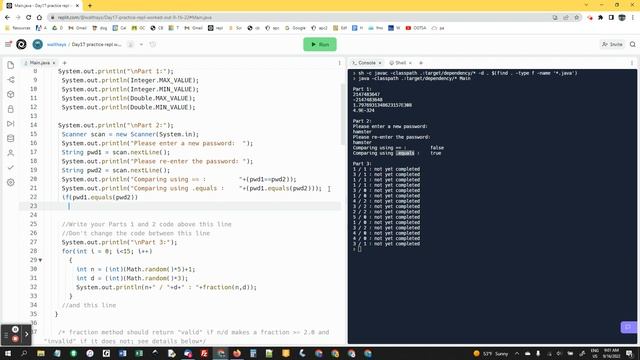Open File Explorer from the taskbar

pos(41,353)
